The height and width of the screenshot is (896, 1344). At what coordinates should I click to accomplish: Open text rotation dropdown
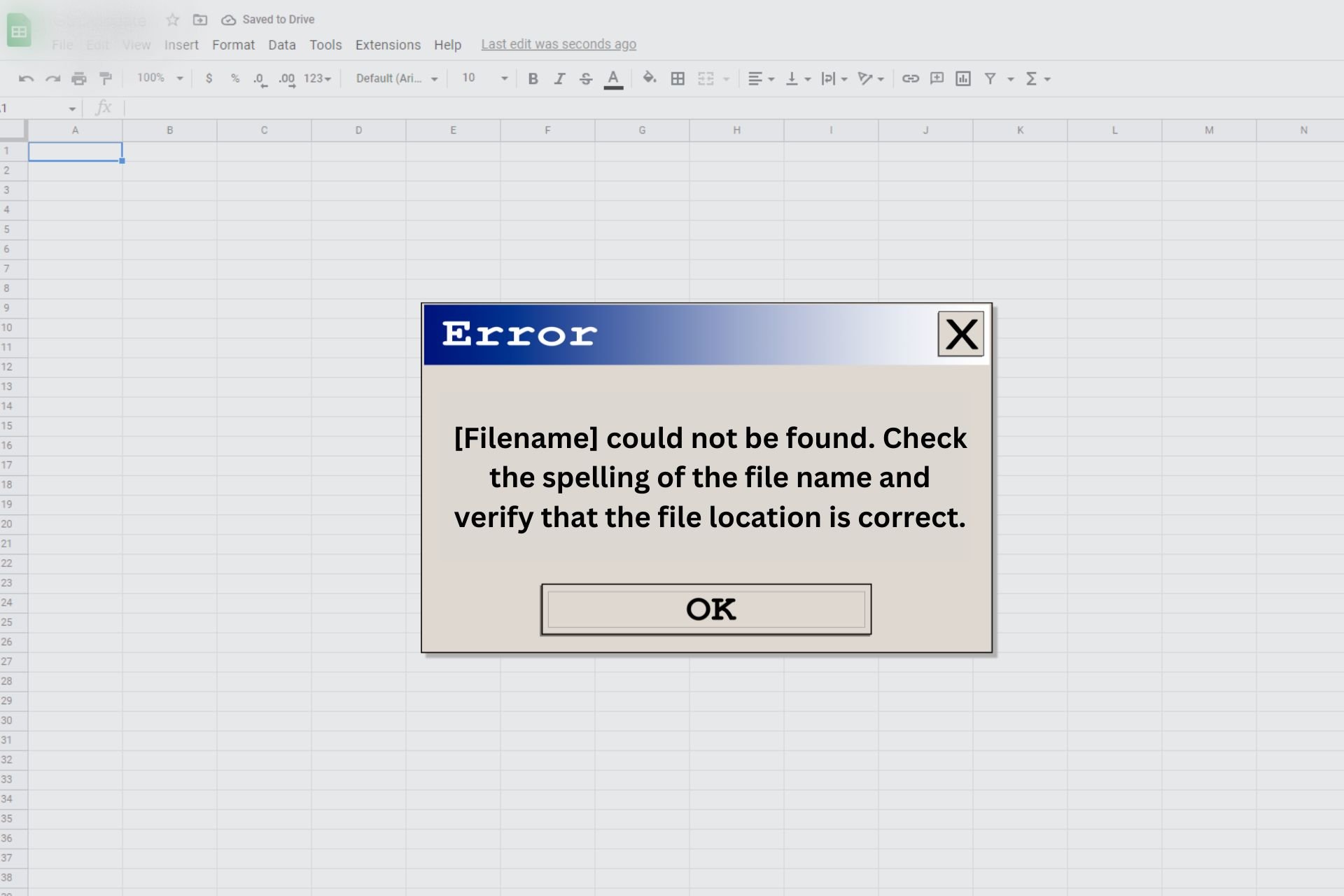click(871, 78)
